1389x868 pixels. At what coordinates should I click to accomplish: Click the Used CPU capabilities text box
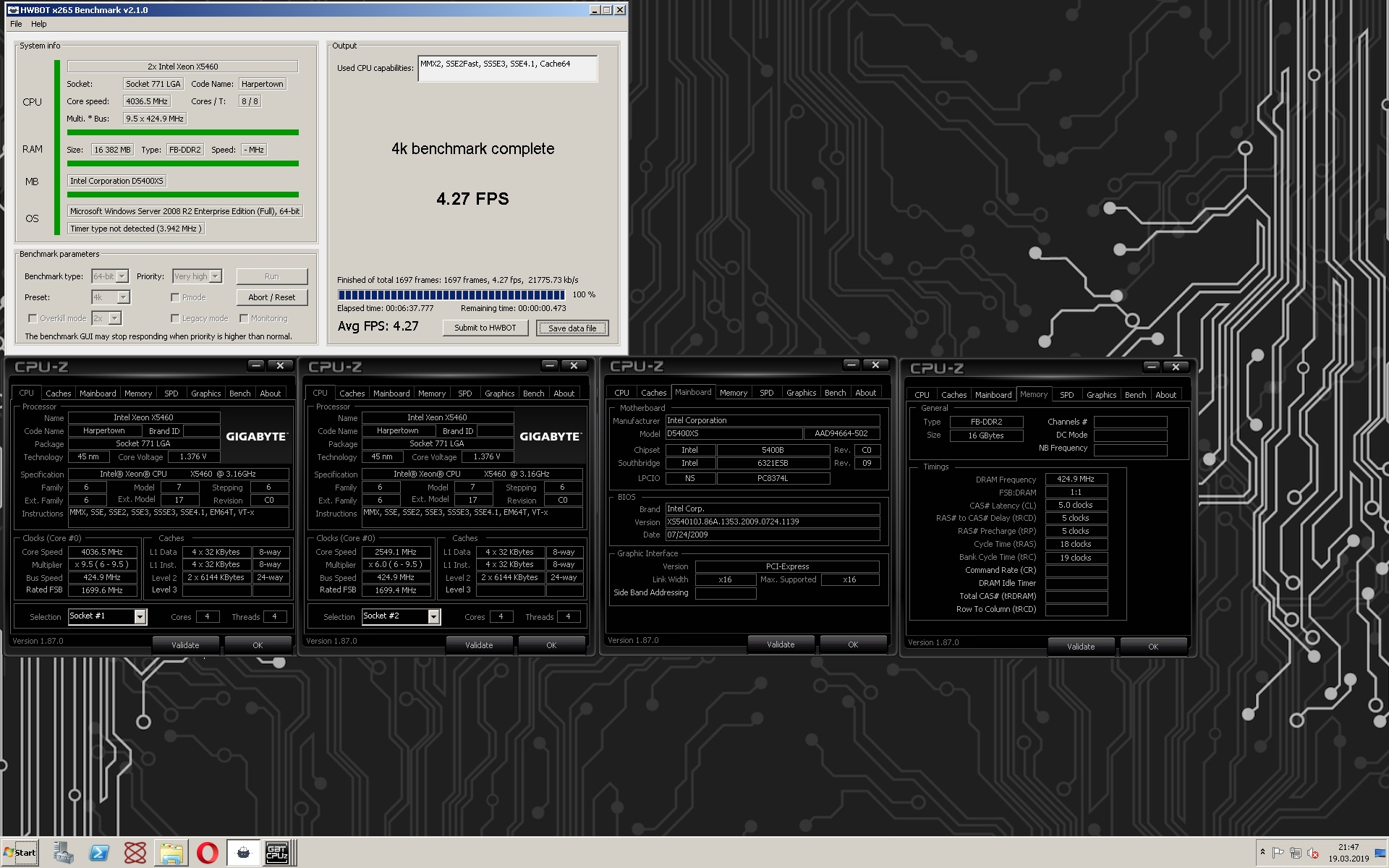(x=508, y=69)
